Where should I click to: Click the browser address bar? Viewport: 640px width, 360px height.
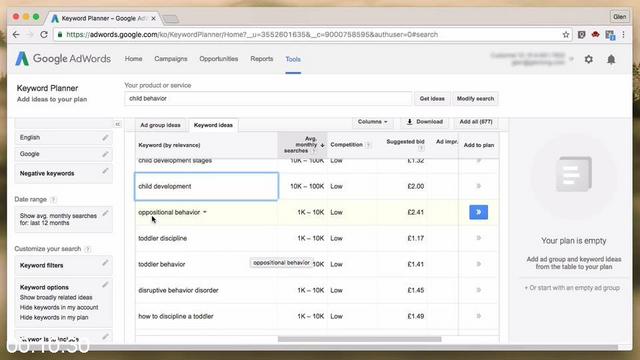(x=312, y=35)
